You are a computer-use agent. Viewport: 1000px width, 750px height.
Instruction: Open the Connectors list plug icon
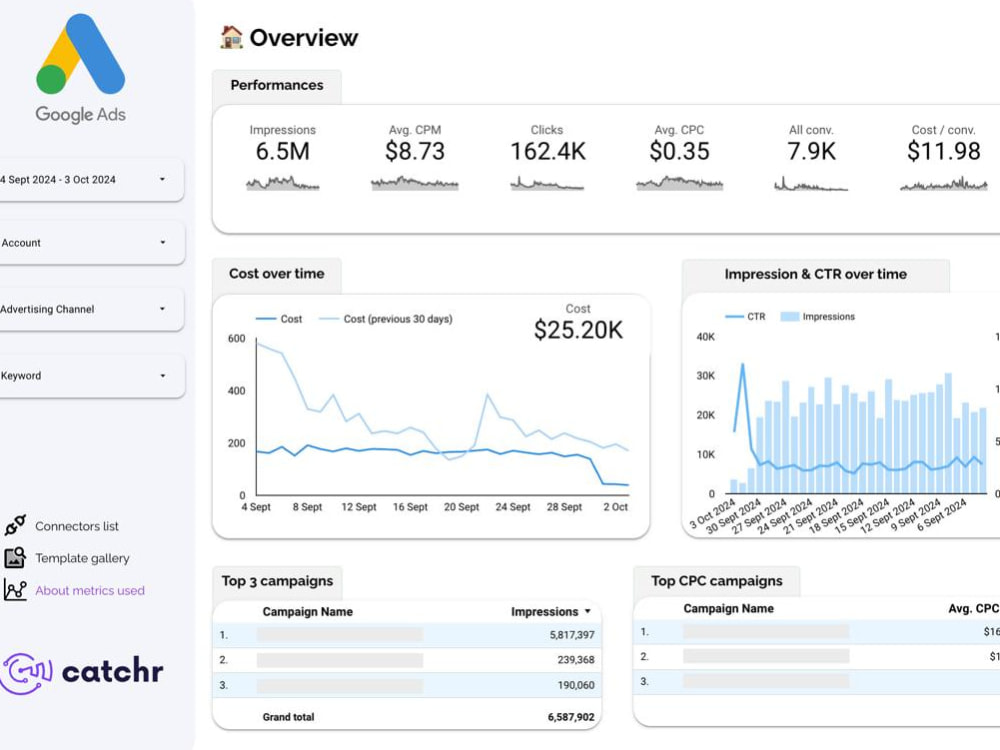pos(15,526)
